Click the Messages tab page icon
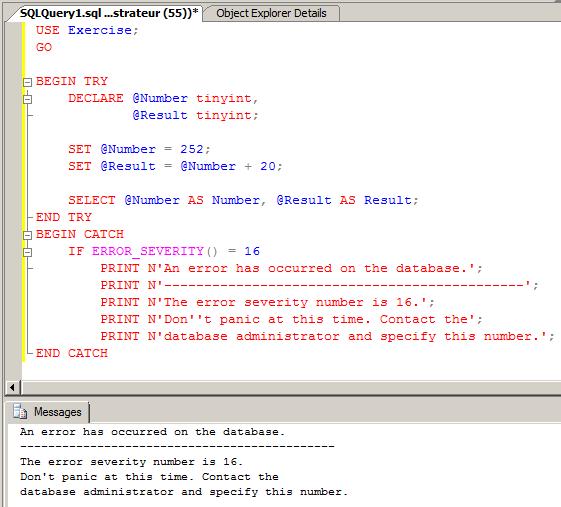 point(20,412)
